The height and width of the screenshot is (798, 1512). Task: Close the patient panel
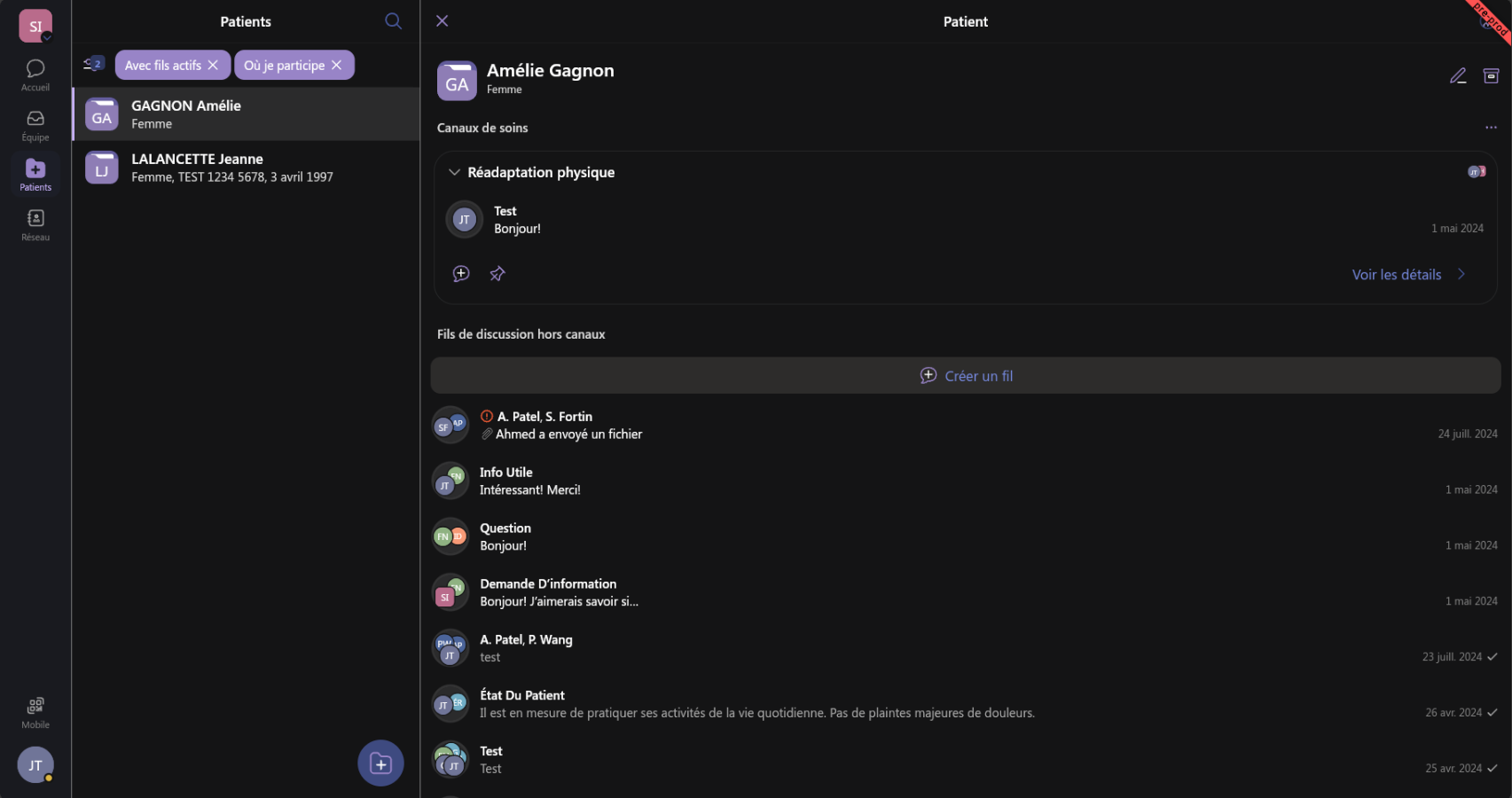point(442,21)
